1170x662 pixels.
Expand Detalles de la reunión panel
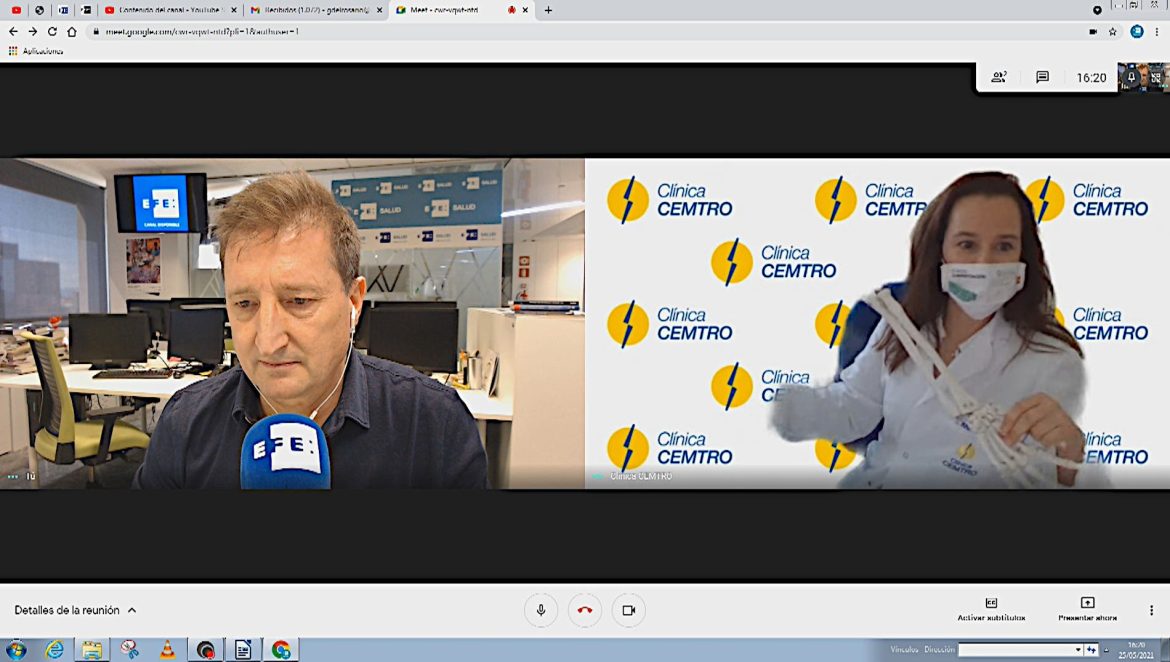click(75, 610)
